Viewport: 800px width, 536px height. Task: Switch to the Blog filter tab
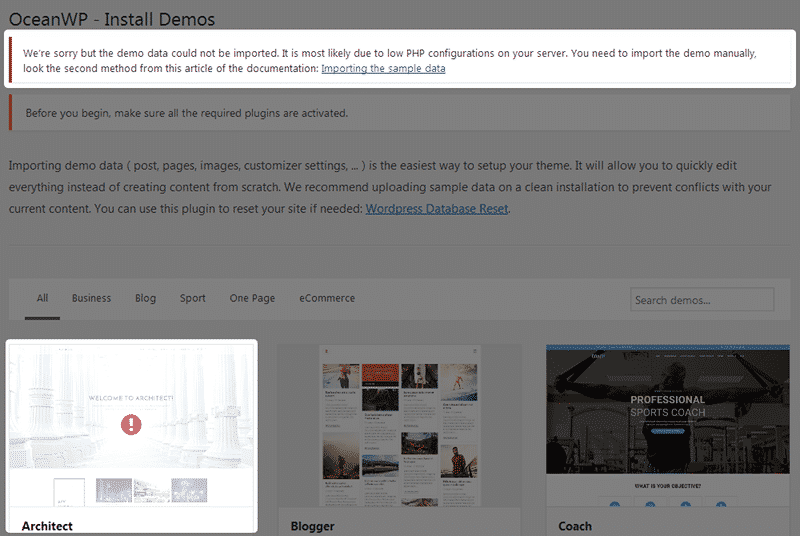coord(145,298)
